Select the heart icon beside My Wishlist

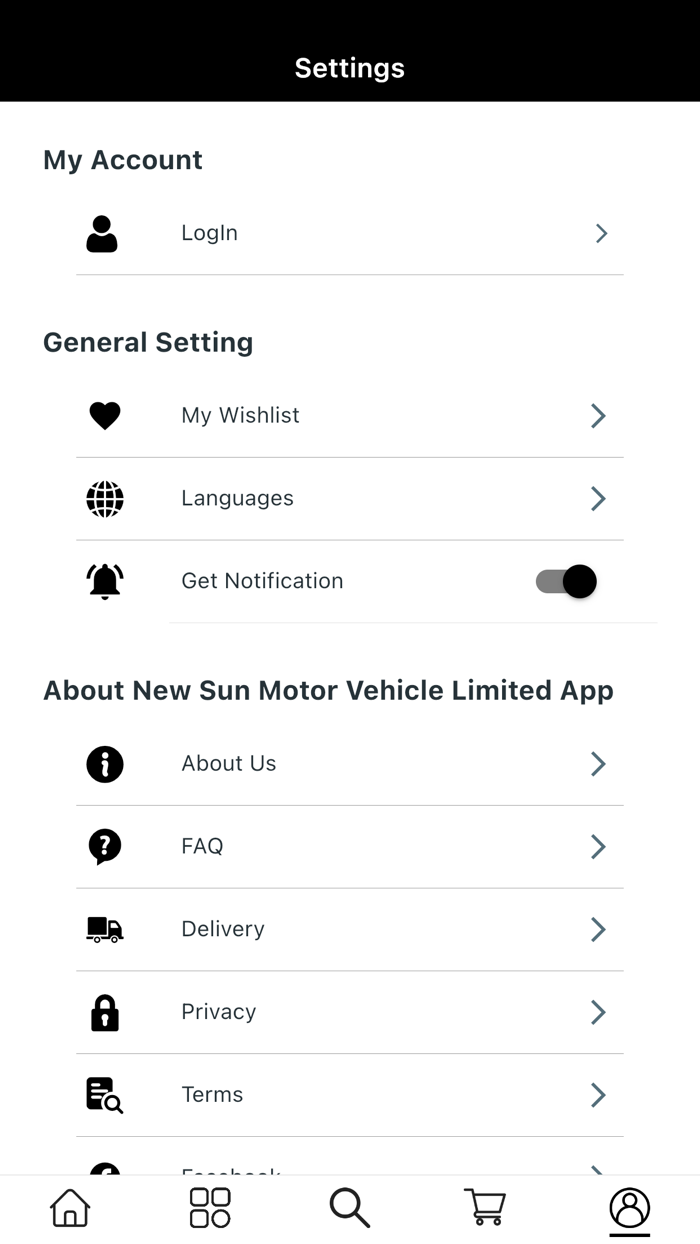tap(104, 415)
